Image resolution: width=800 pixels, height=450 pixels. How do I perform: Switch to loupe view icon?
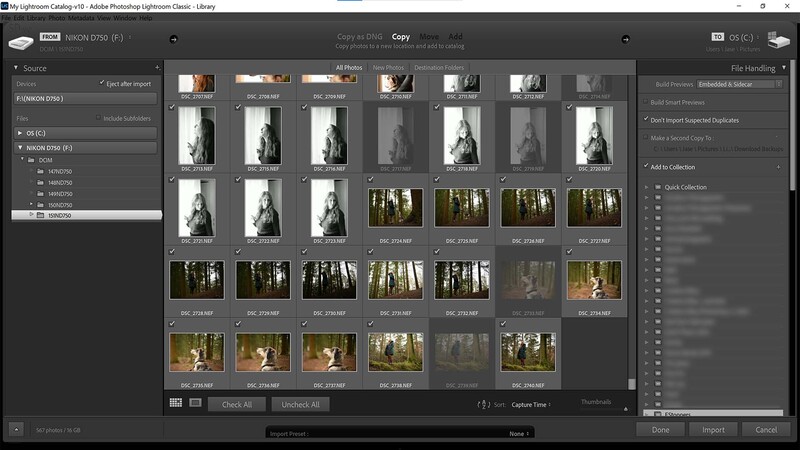[195, 403]
